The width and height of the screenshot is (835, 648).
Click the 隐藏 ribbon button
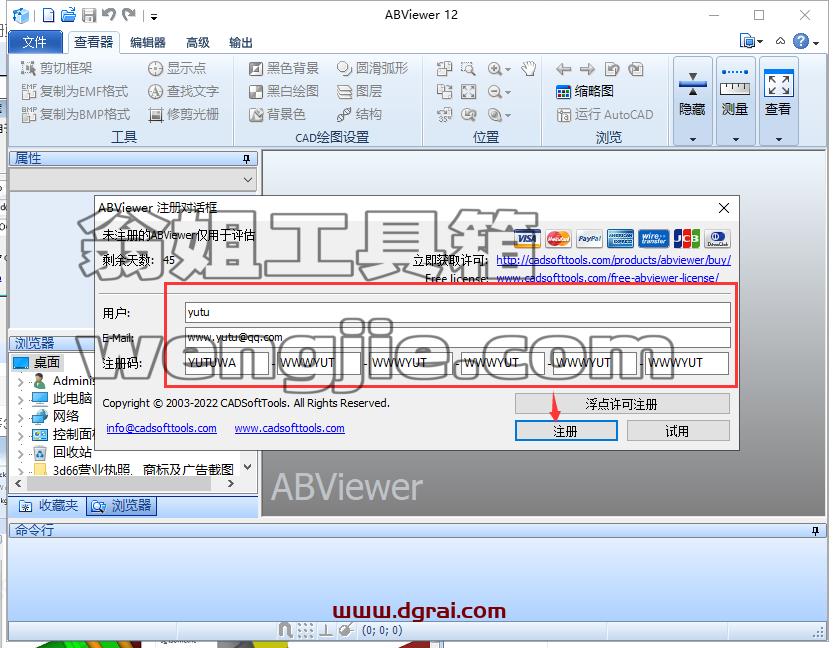pyautogui.click(x=692, y=94)
